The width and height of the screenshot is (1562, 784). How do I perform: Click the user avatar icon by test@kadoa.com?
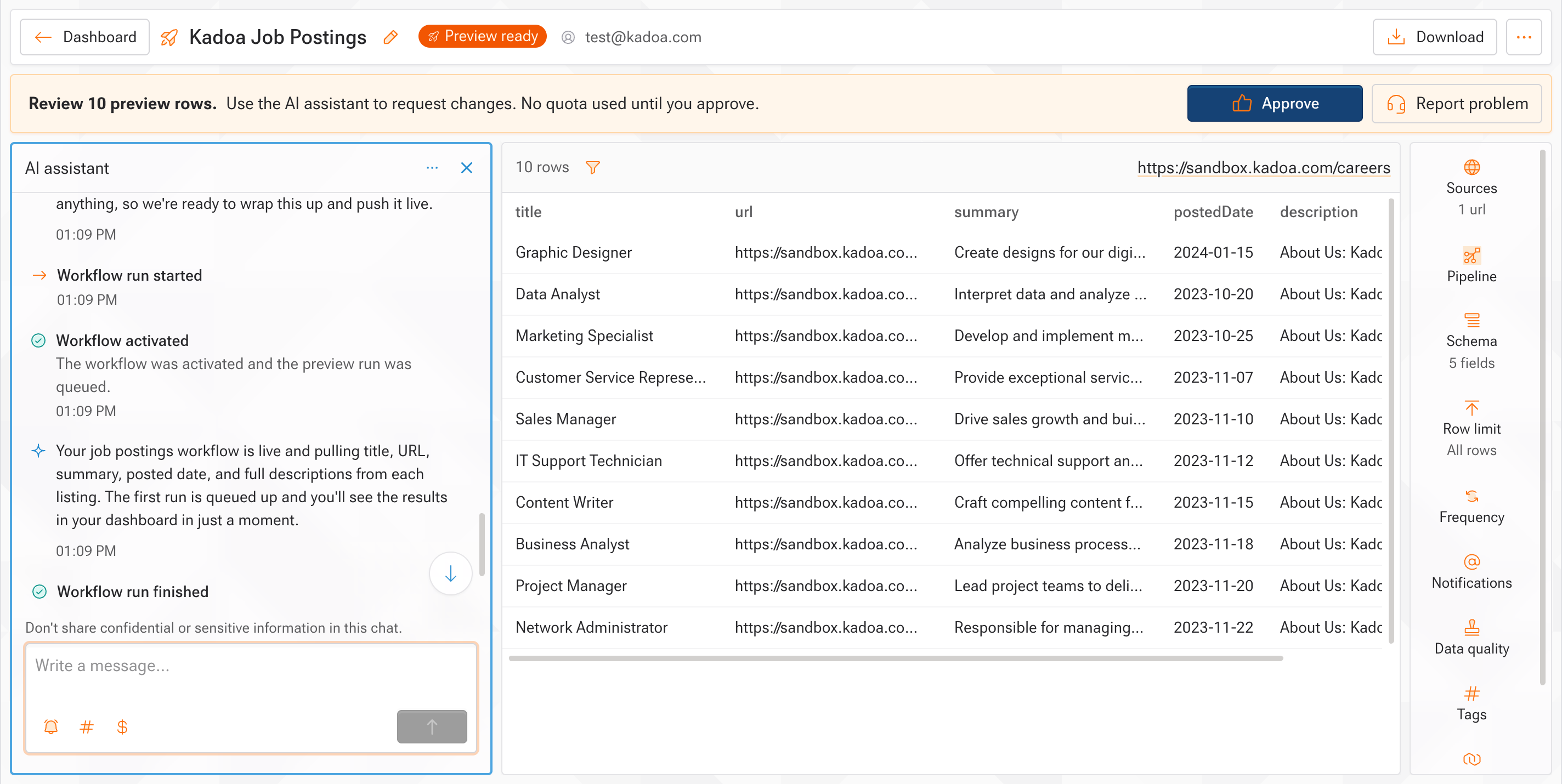click(x=568, y=38)
